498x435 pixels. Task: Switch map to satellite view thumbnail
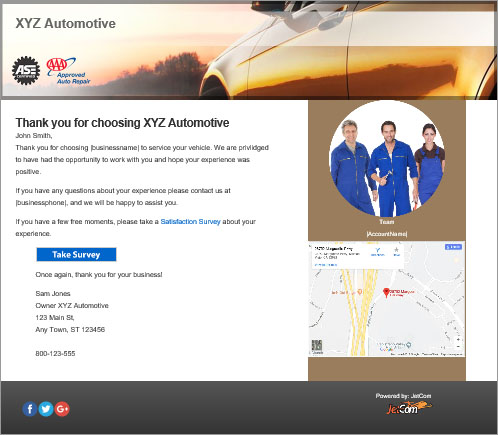tap(317, 347)
